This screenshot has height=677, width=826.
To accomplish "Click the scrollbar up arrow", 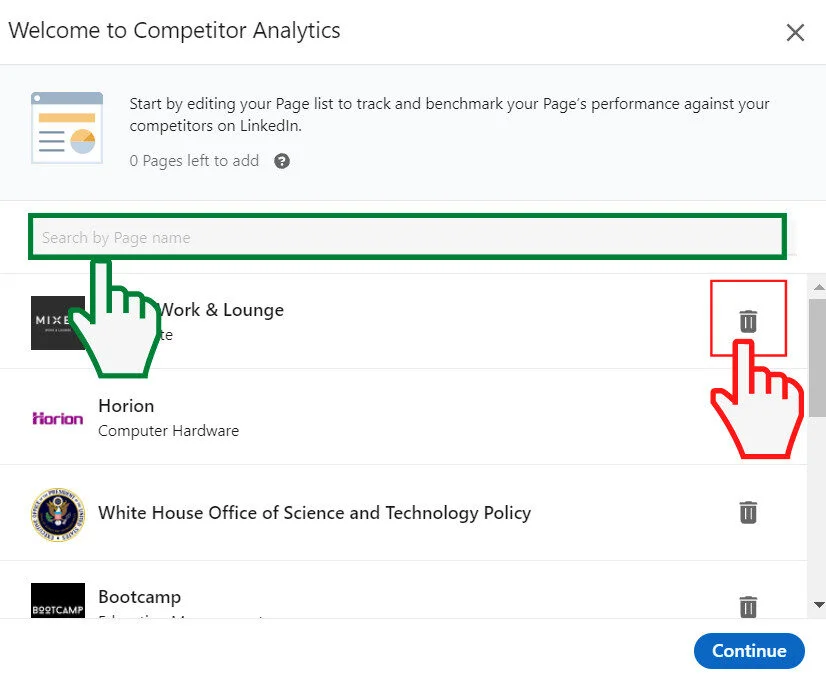I will (x=818, y=288).
